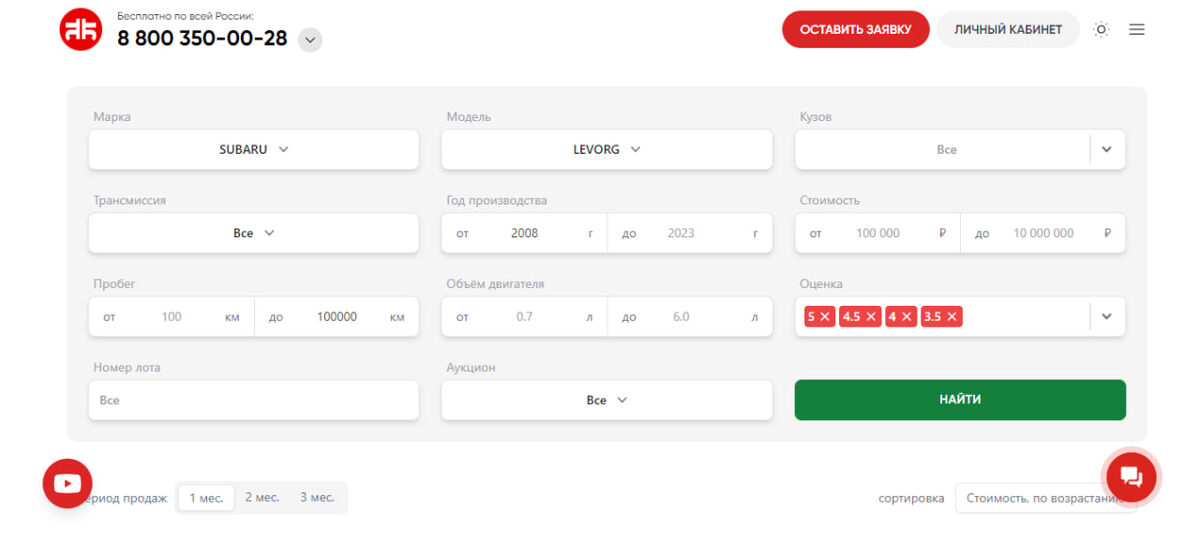Viewport: 1200px width, 544px height.
Task: Remove the rating 3.5 tag
Action: (x=952, y=317)
